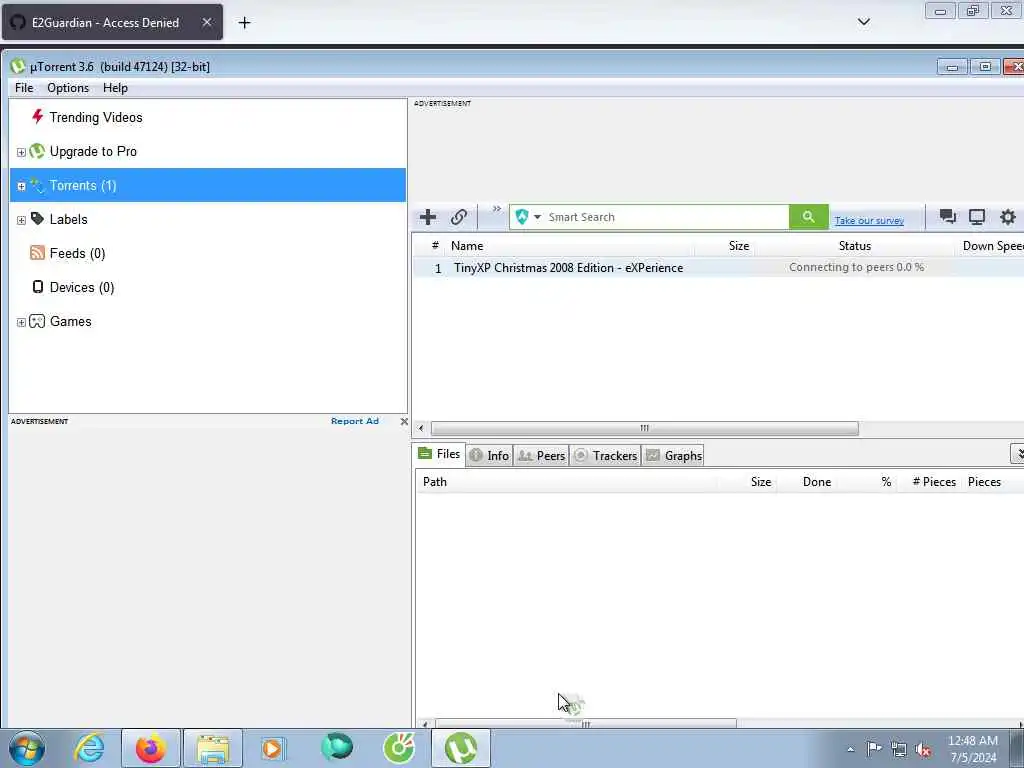Close the sidebar advertisement
Image resolution: width=1024 pixels, height=768 pixels.
click(404, 421)
